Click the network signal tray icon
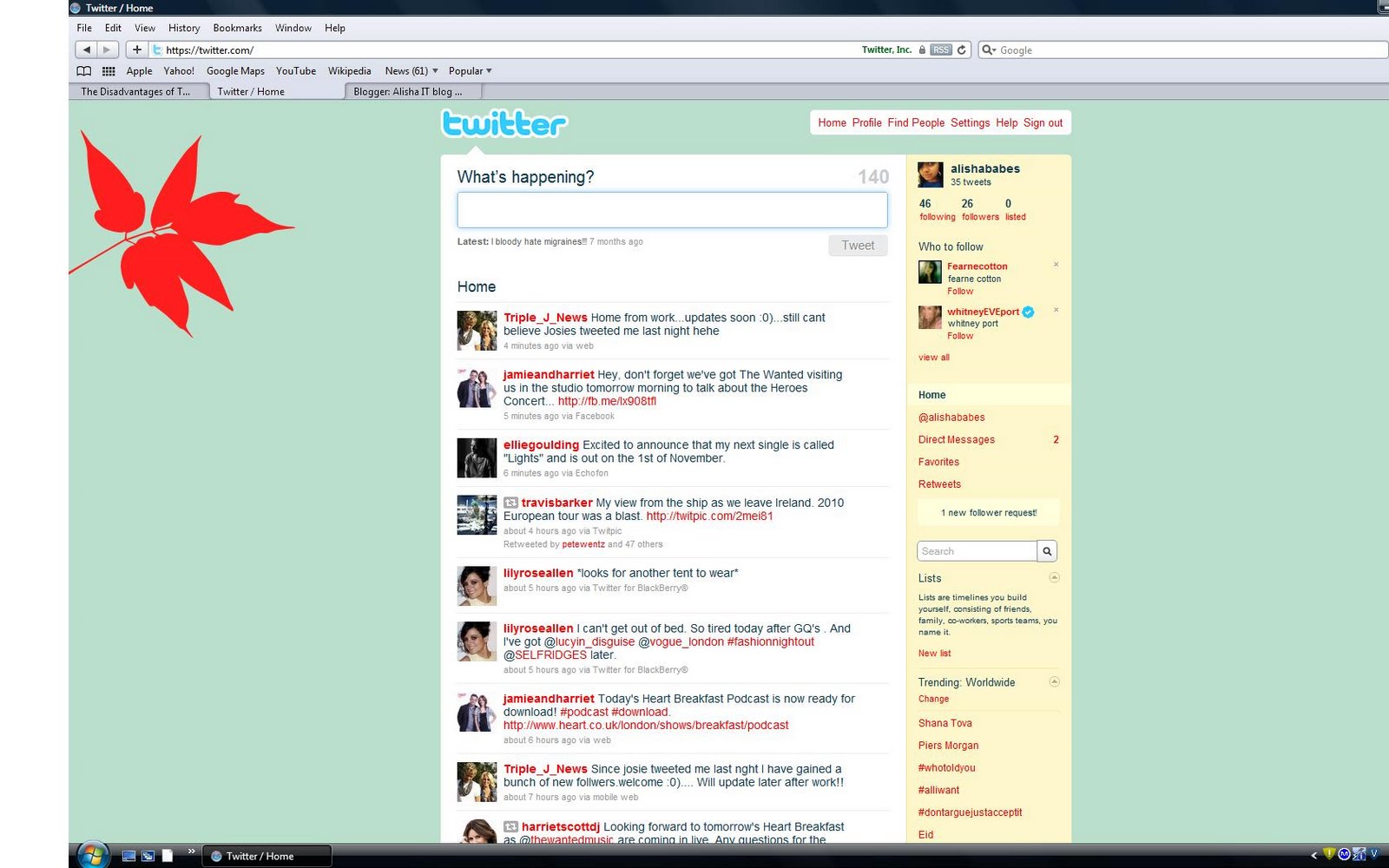 click(1359, 854)
